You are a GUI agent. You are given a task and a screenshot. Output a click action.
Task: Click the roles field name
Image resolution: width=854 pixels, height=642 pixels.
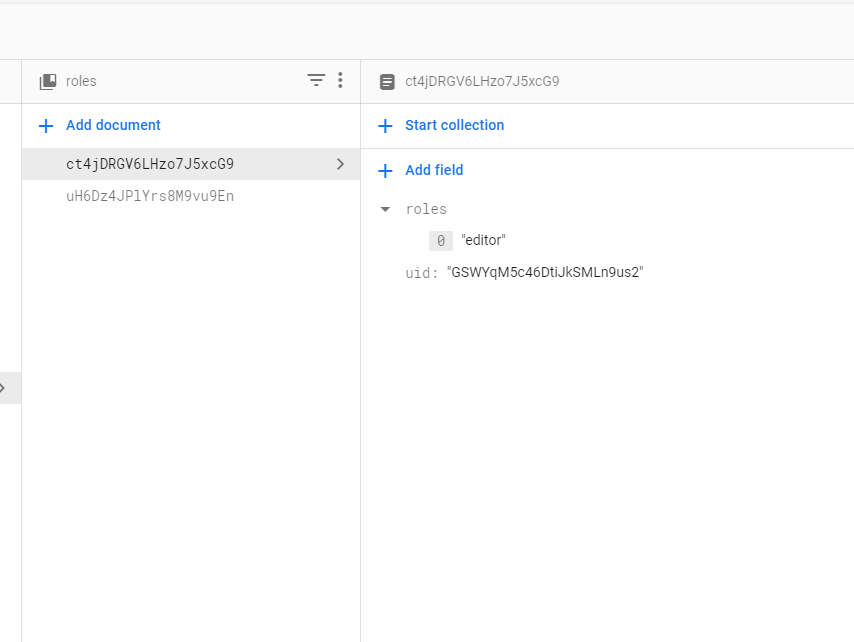pos(426,209)
